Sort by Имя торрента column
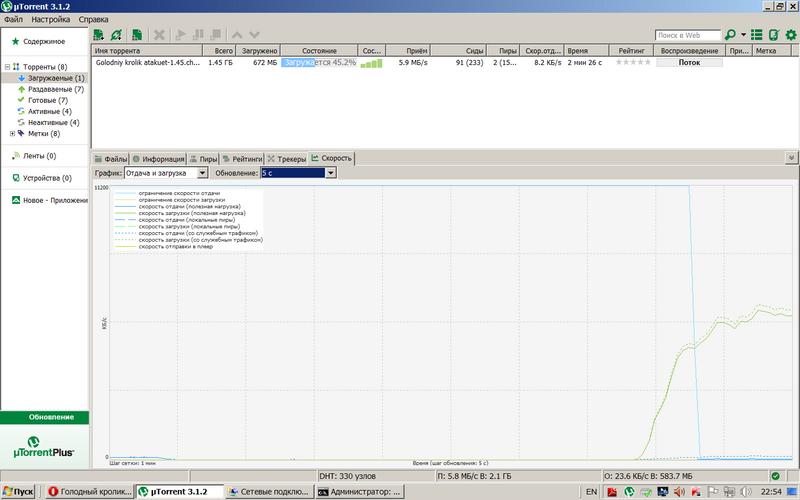800x500 pixels. pyautogui.click(x=147, y=51)
